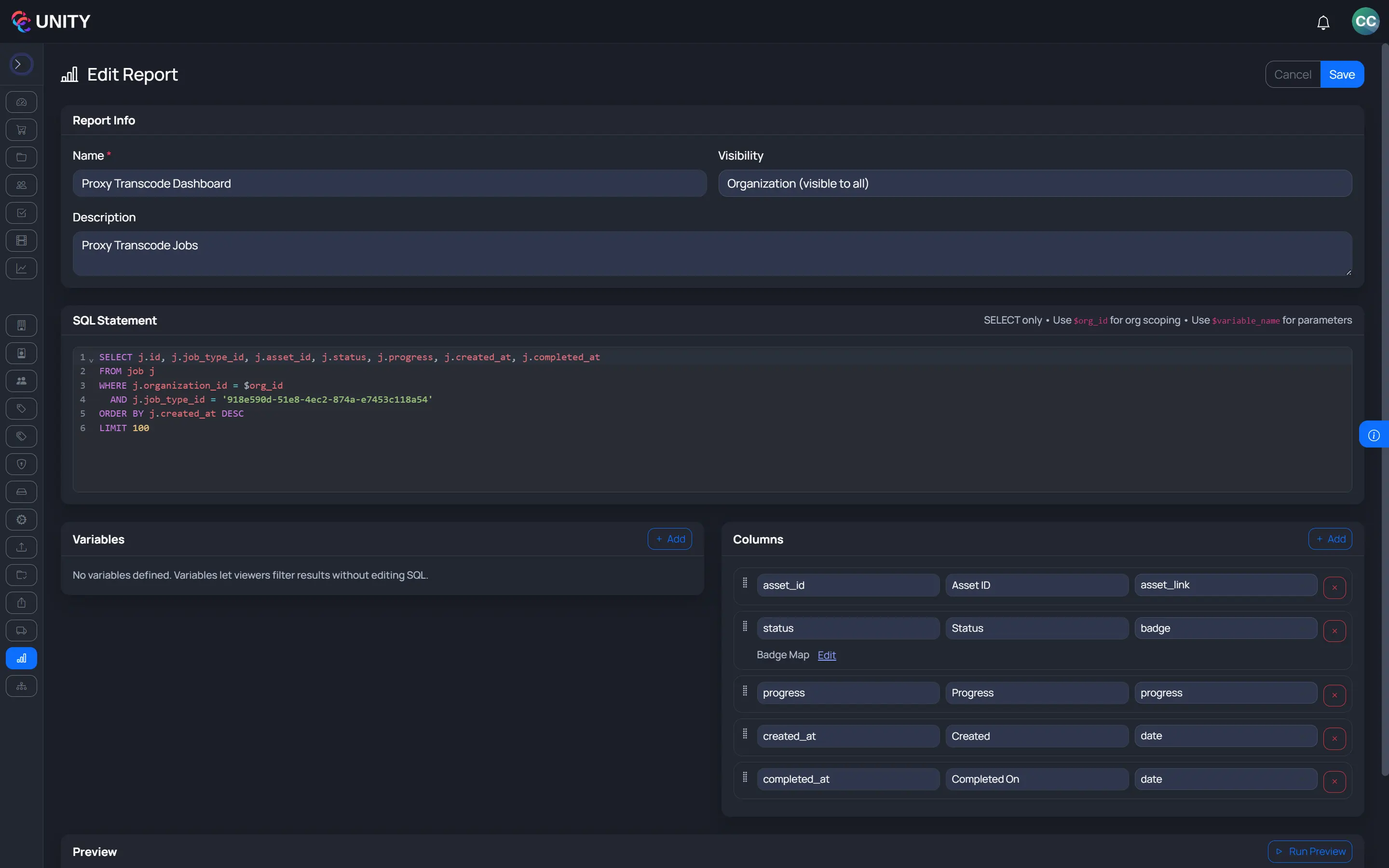Open the delivery truck sidebar icon
The image size is (1389, 868).
pyautogui.click(x=21, y=630)
